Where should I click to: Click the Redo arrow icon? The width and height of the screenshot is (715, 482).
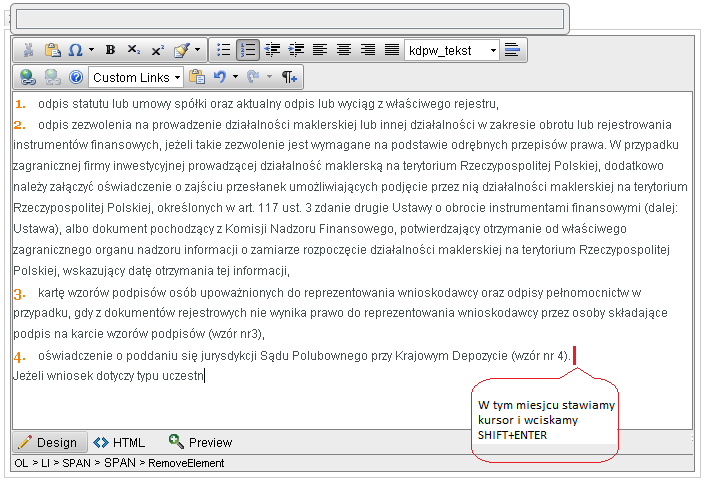[x=253, y=77]
